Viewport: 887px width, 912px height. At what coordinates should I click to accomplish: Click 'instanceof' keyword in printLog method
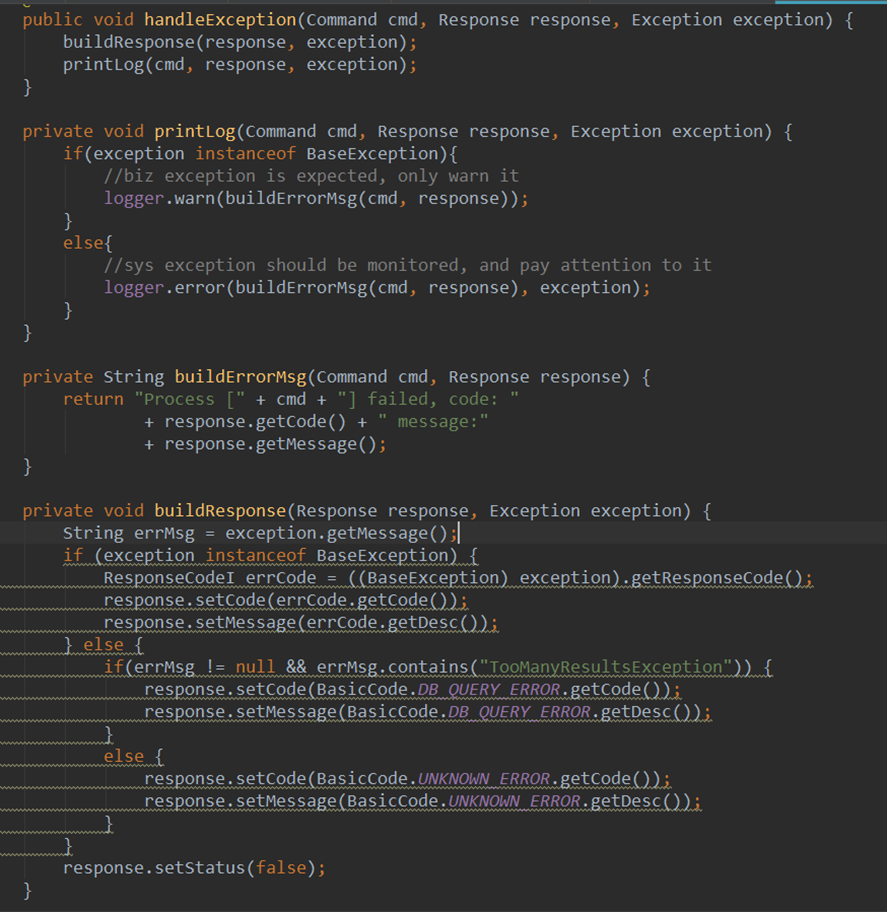245,154
